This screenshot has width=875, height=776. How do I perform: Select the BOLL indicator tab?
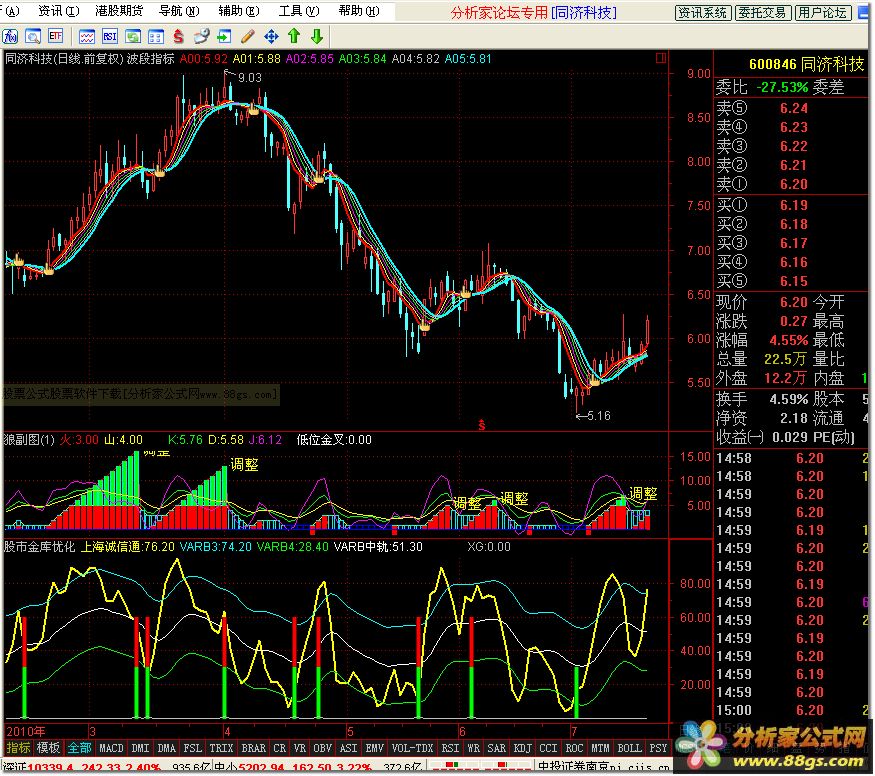pos(629,748)
